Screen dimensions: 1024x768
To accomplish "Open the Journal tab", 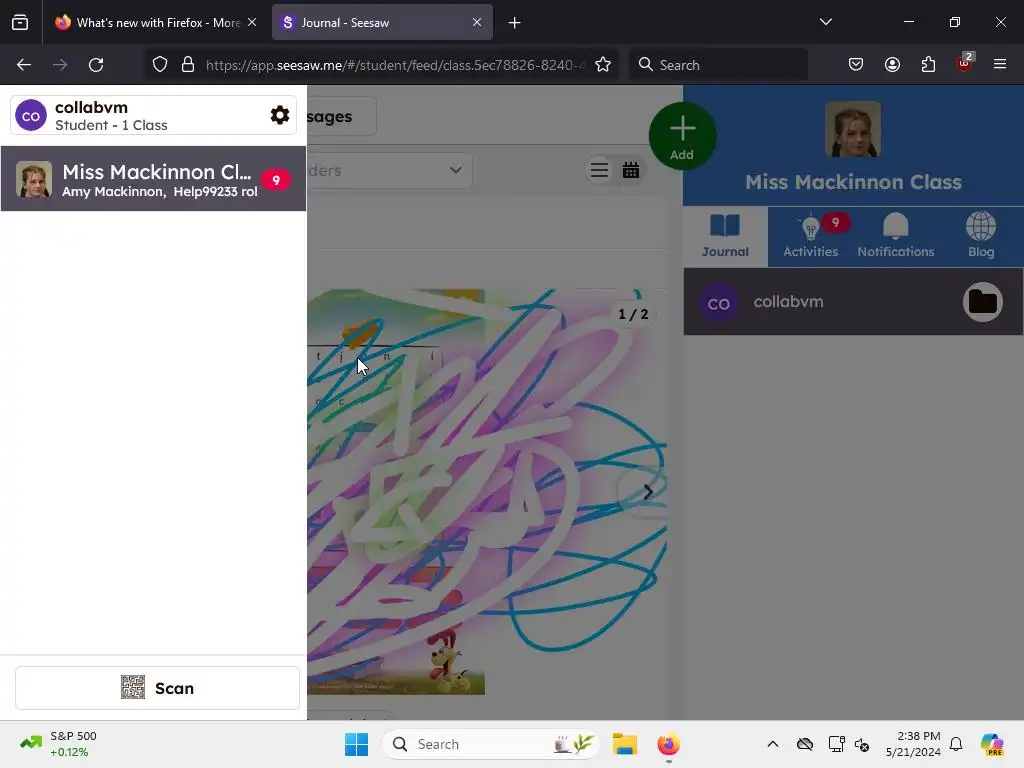I will click(x=726, y=236).
